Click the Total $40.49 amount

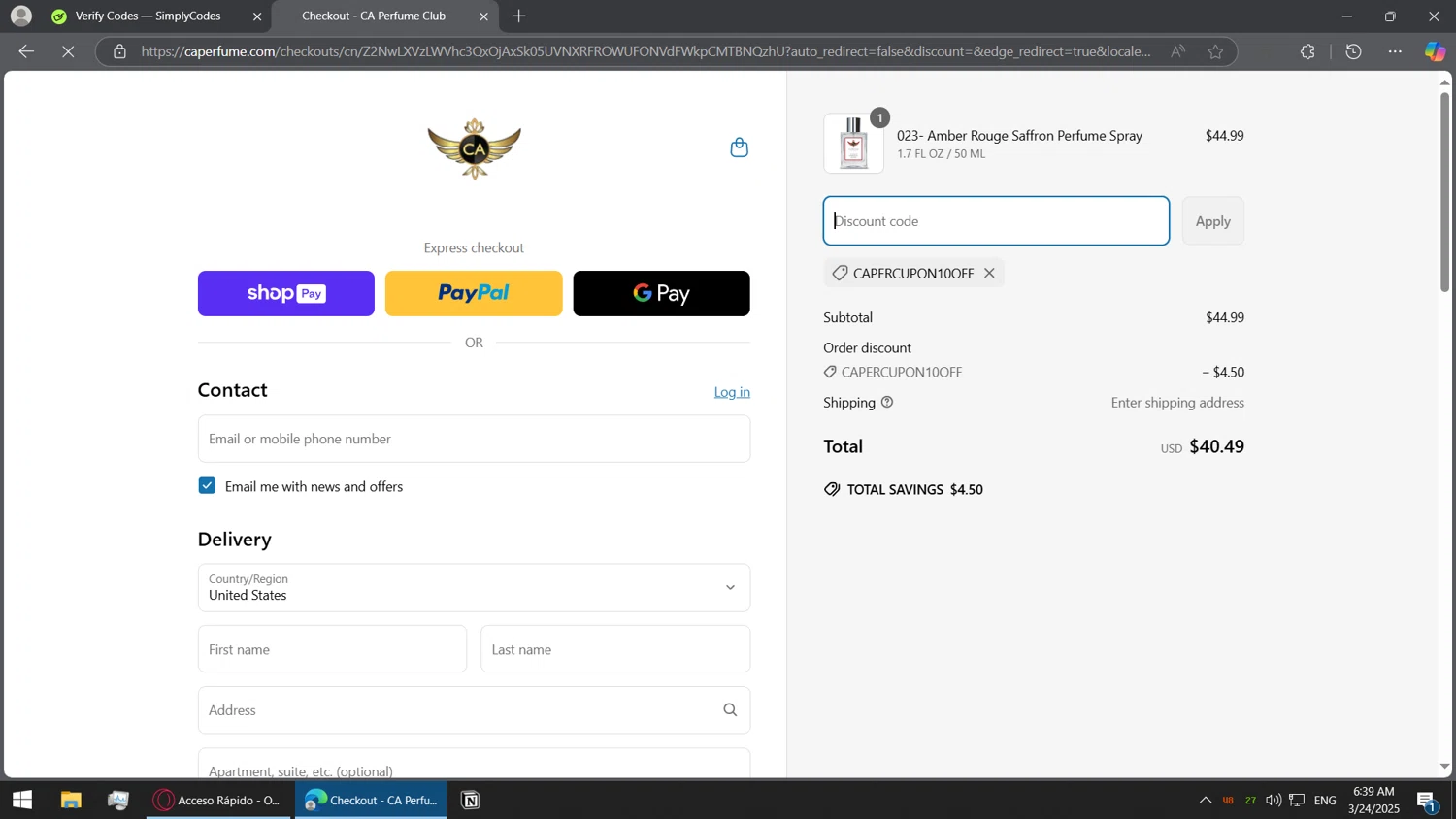1216,446
